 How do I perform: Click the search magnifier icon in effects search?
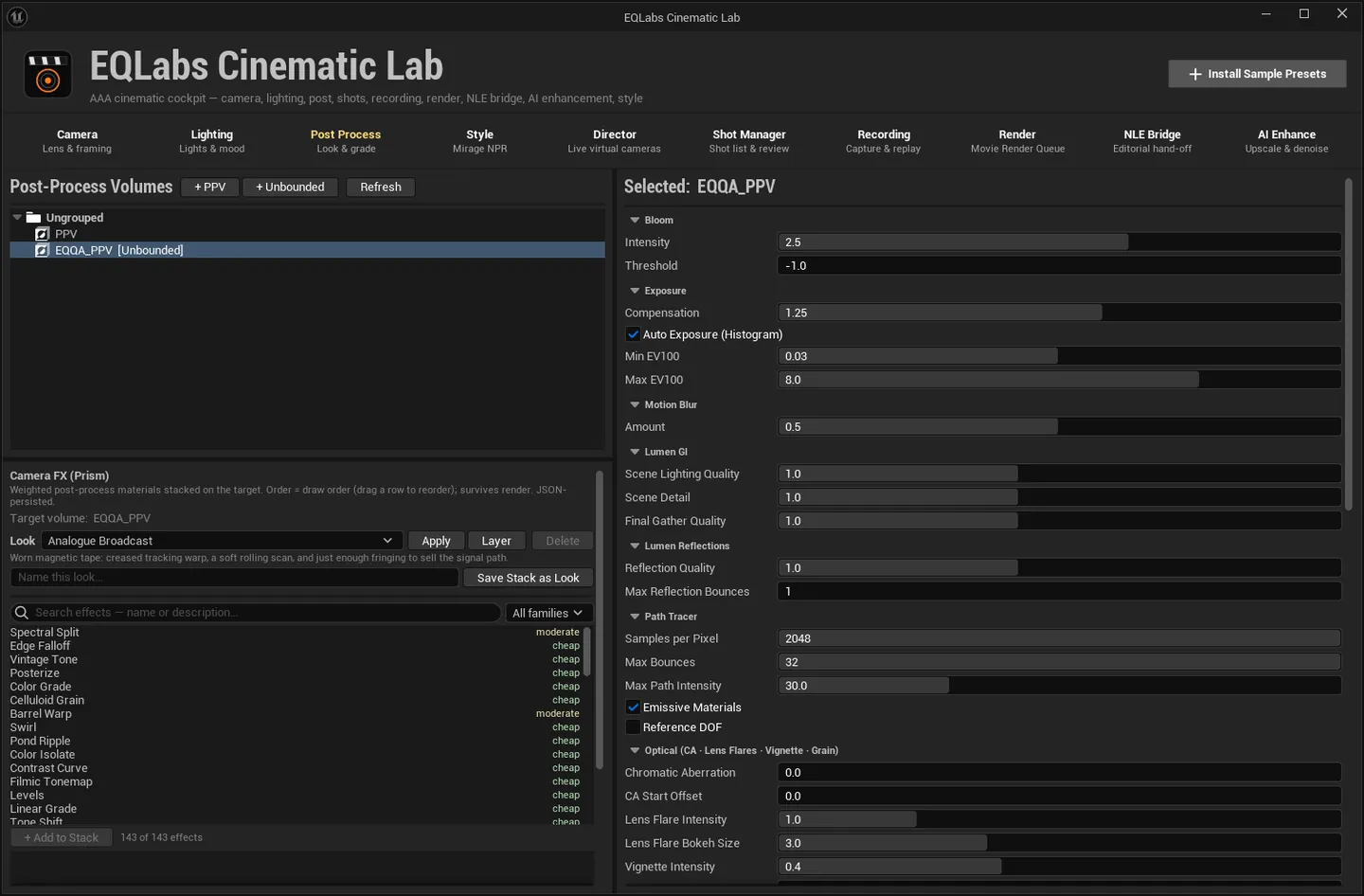[x=22, y=613]
